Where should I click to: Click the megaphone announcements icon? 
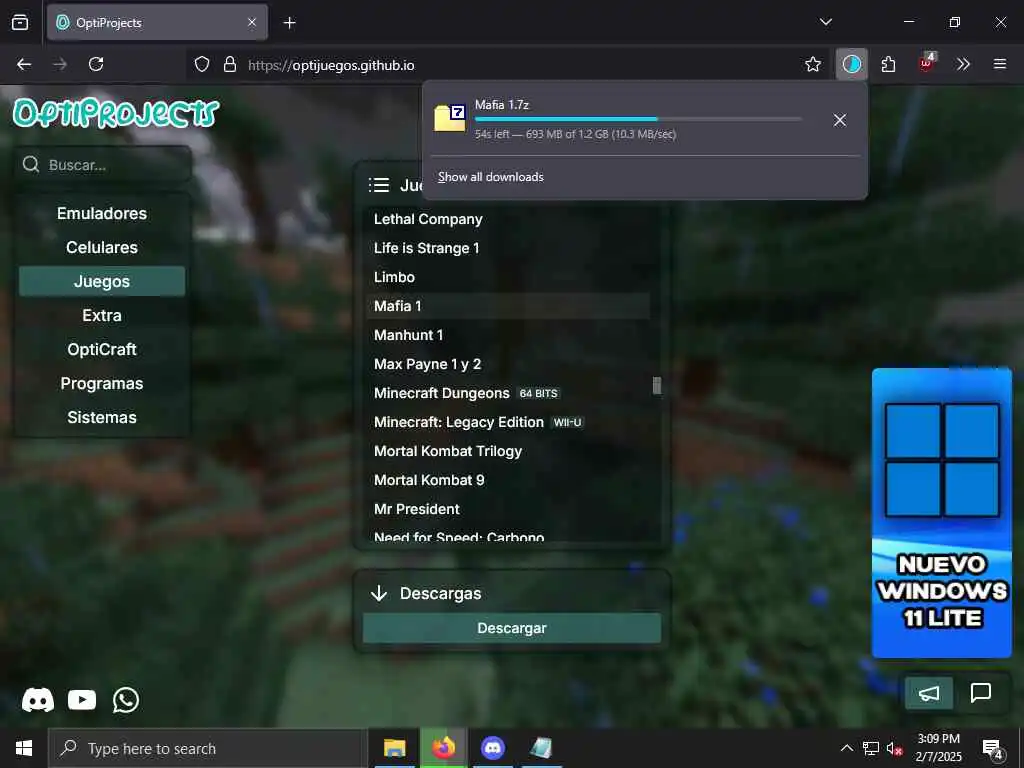tap(929, 693)
